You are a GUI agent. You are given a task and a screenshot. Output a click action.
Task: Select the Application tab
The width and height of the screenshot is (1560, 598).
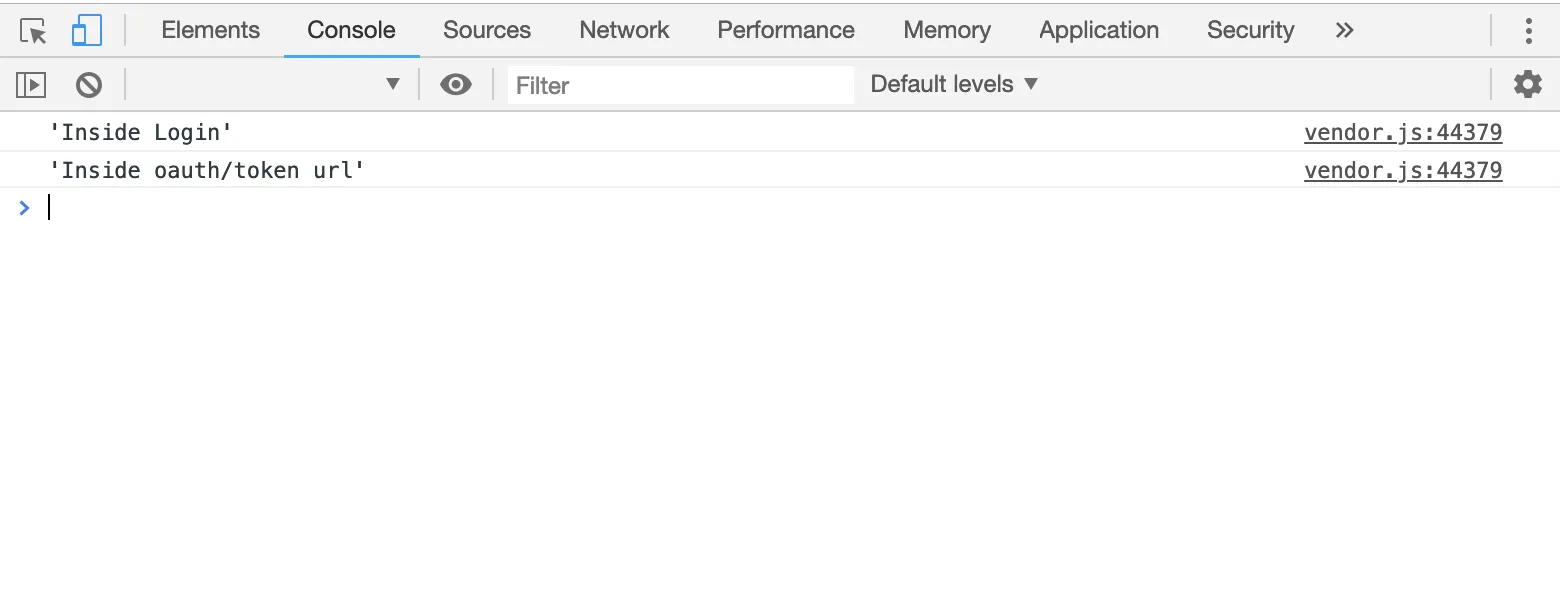click(x=1098, y=31)
